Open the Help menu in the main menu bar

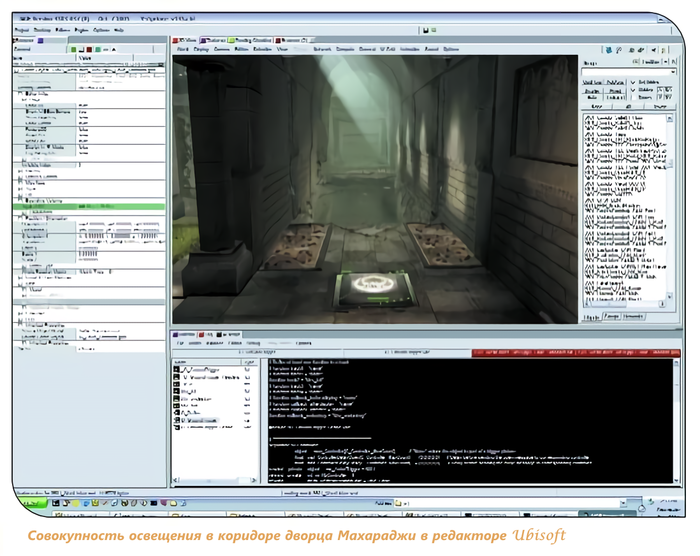pos(119,30)
